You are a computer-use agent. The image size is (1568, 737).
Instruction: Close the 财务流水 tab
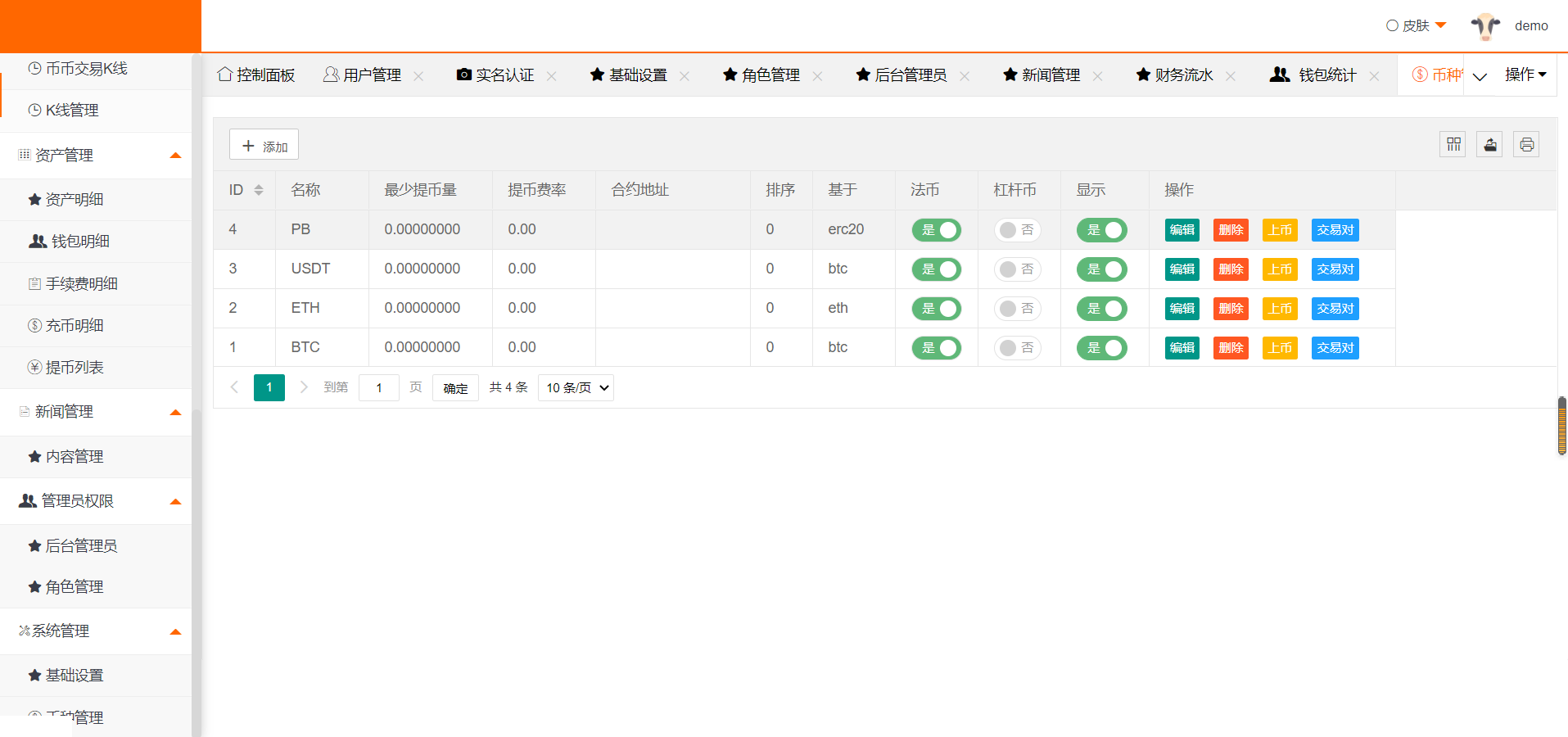click(1231, 76)
